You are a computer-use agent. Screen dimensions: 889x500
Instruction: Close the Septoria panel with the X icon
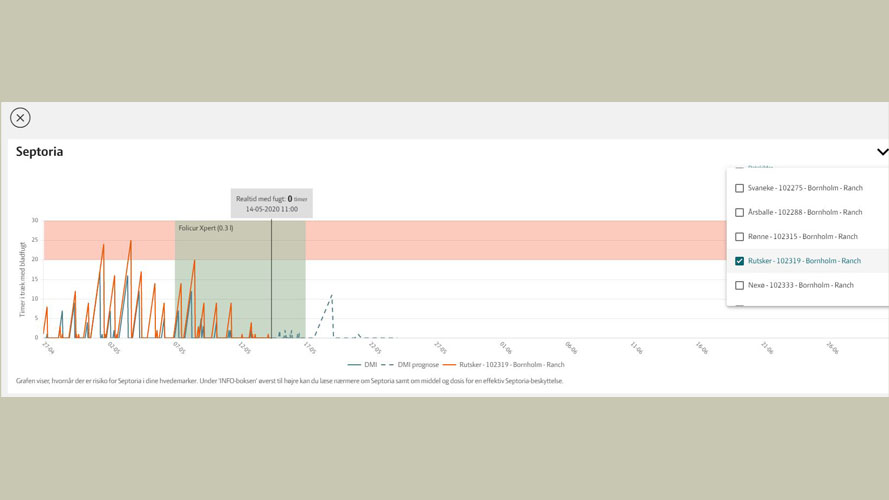coord(20,118)
